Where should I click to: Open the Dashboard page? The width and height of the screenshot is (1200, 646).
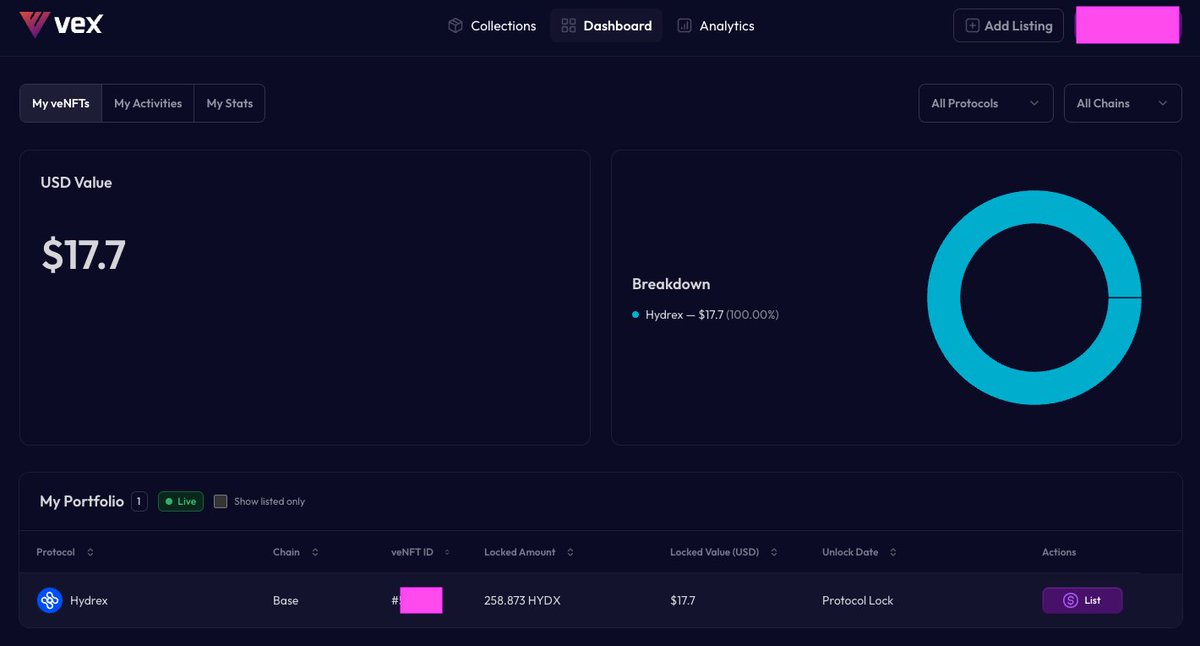pyautogui.click(x=607, y=26)
